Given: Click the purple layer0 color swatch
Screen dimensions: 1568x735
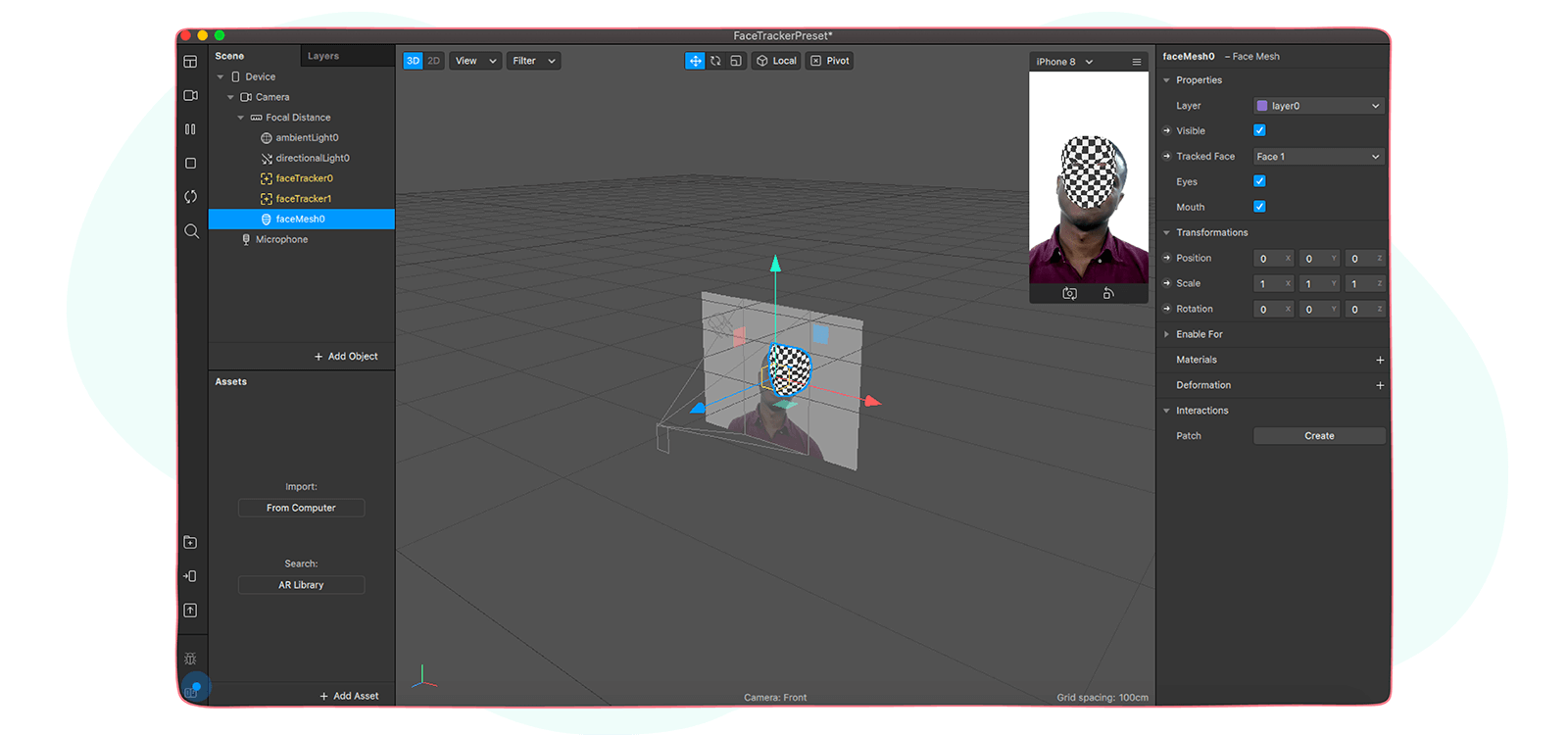Looking at the screenshot, I should 1262,106.
